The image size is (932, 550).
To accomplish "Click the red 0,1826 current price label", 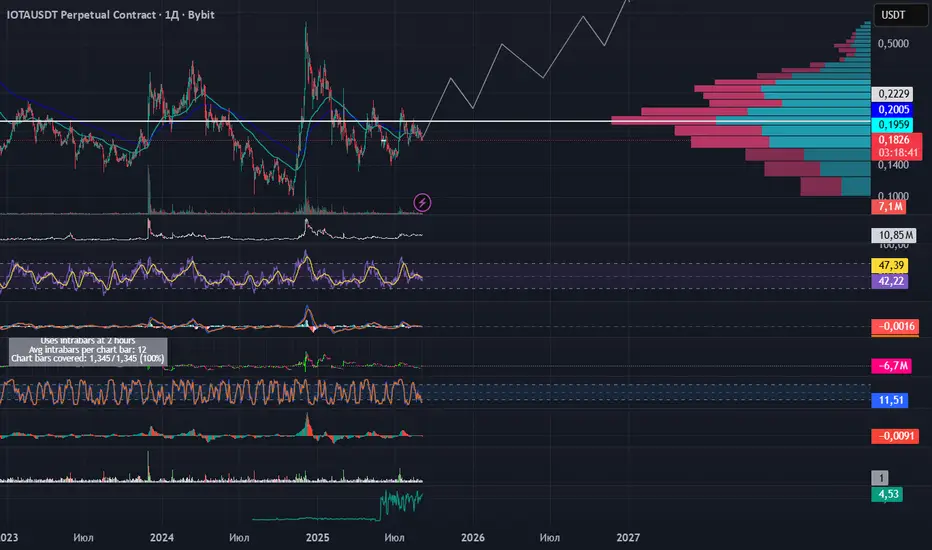I will click(896, 140).
